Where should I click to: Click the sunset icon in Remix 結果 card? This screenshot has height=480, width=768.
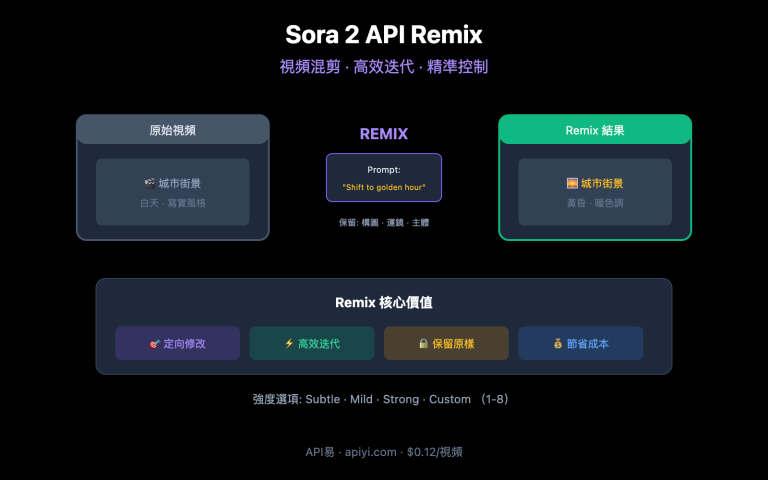click(x=572, y=183)
